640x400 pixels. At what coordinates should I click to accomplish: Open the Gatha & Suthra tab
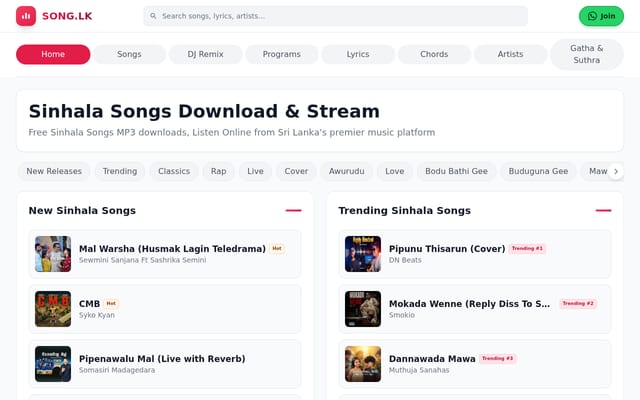tap(587, 54)
